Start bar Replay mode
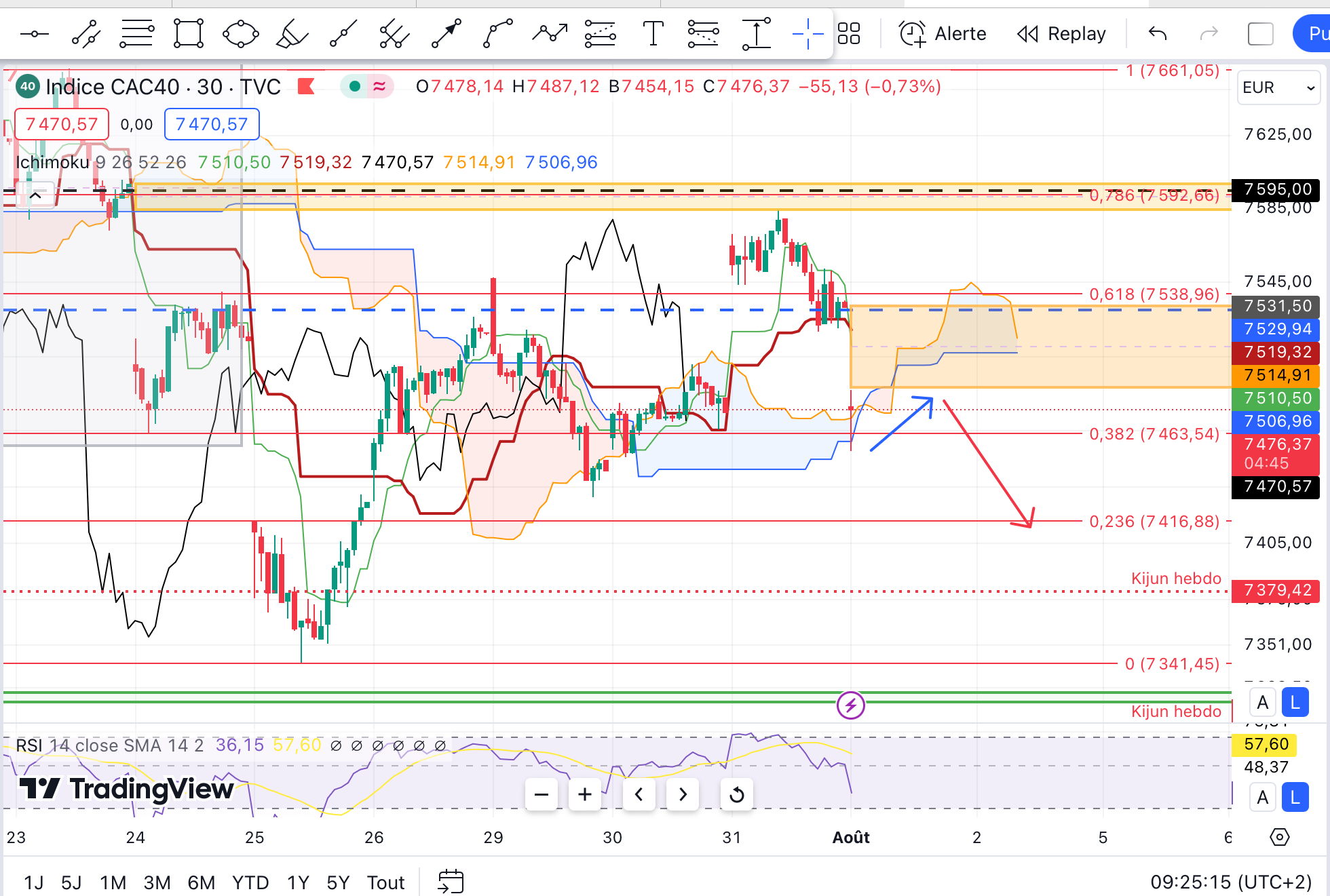The image size is (1330, 896). point(1062,33)
